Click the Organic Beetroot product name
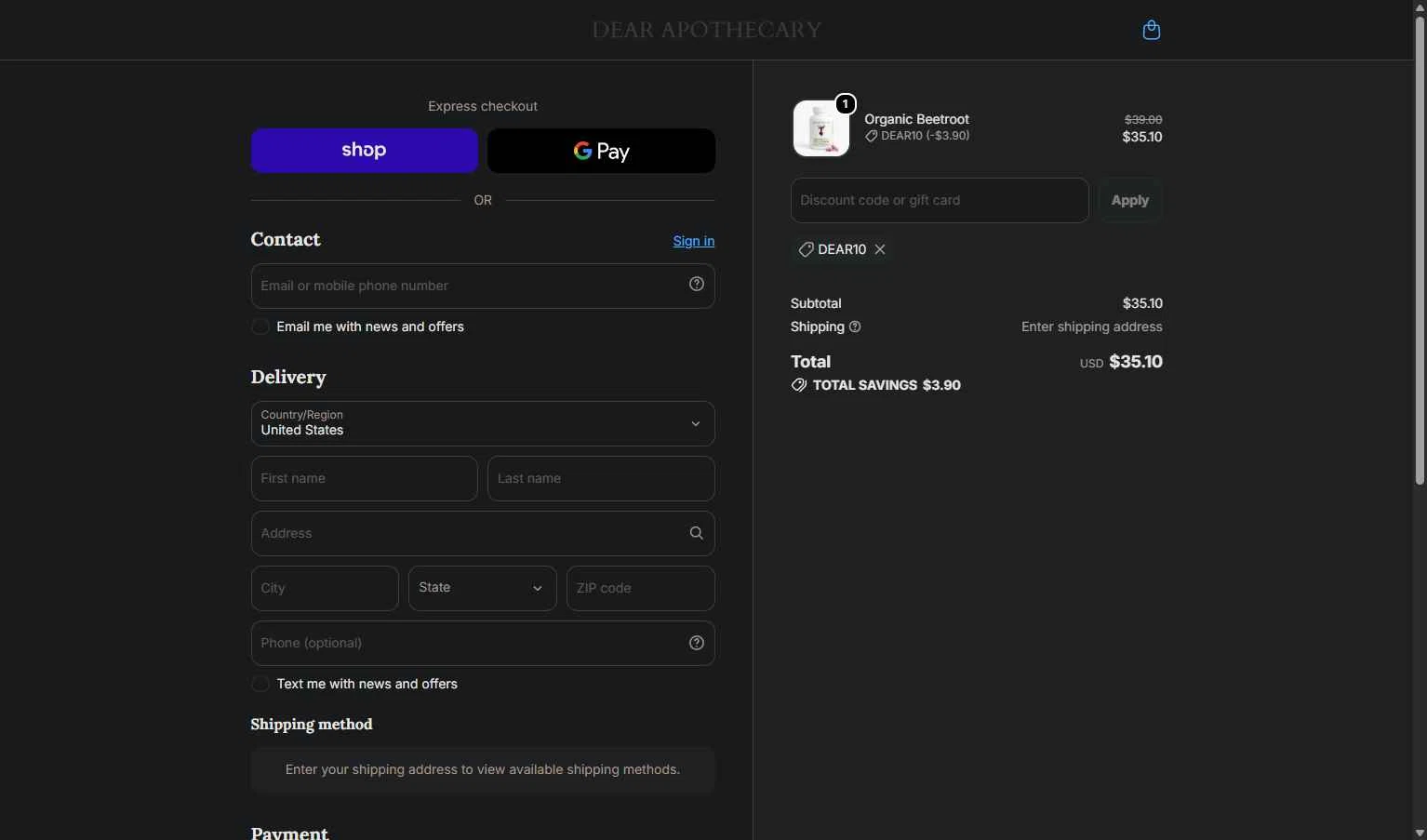 point(916,119)
